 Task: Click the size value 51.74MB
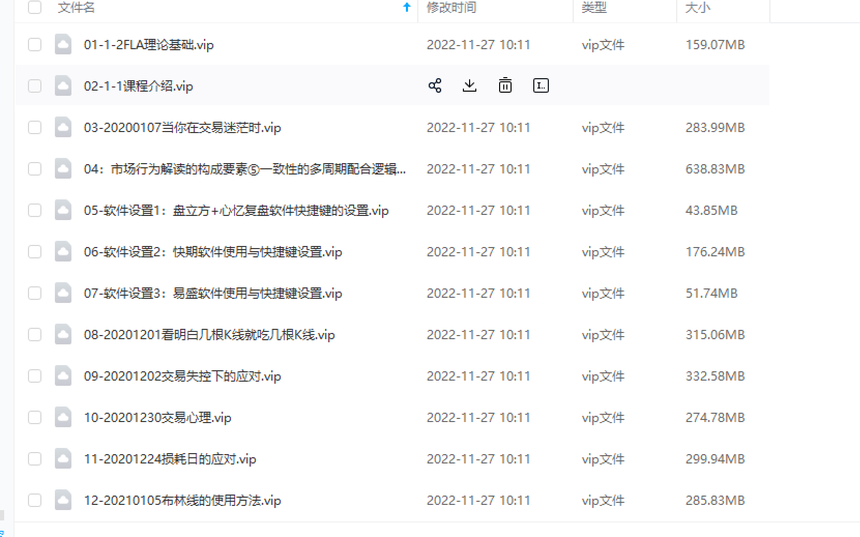tap(711, 293)
